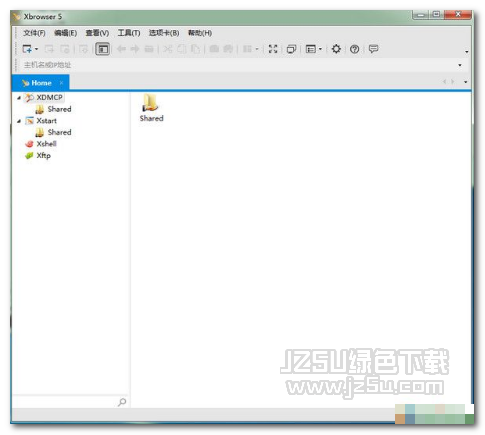The width and height of the screenshot is (485, 435).
Task: Open the 帮助(H) menu
Action: click(x=200, y=33)
